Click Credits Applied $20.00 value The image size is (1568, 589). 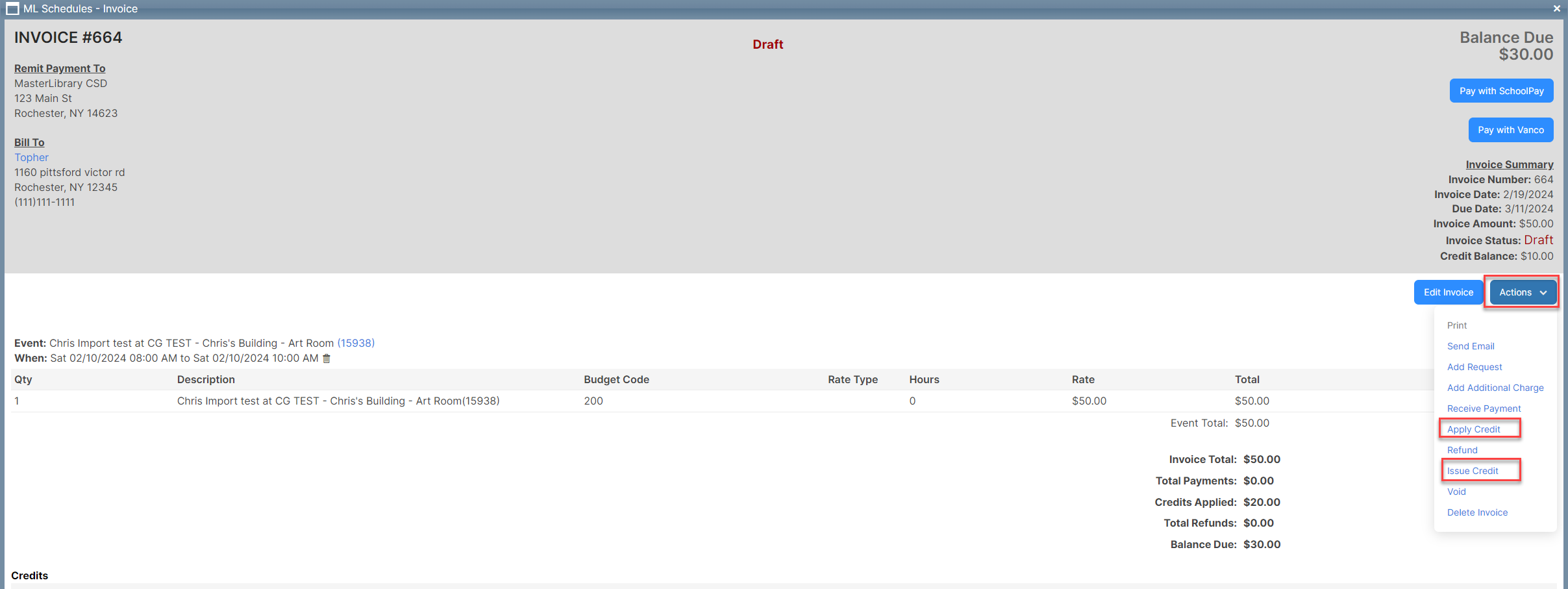(x=1262, y=502)
